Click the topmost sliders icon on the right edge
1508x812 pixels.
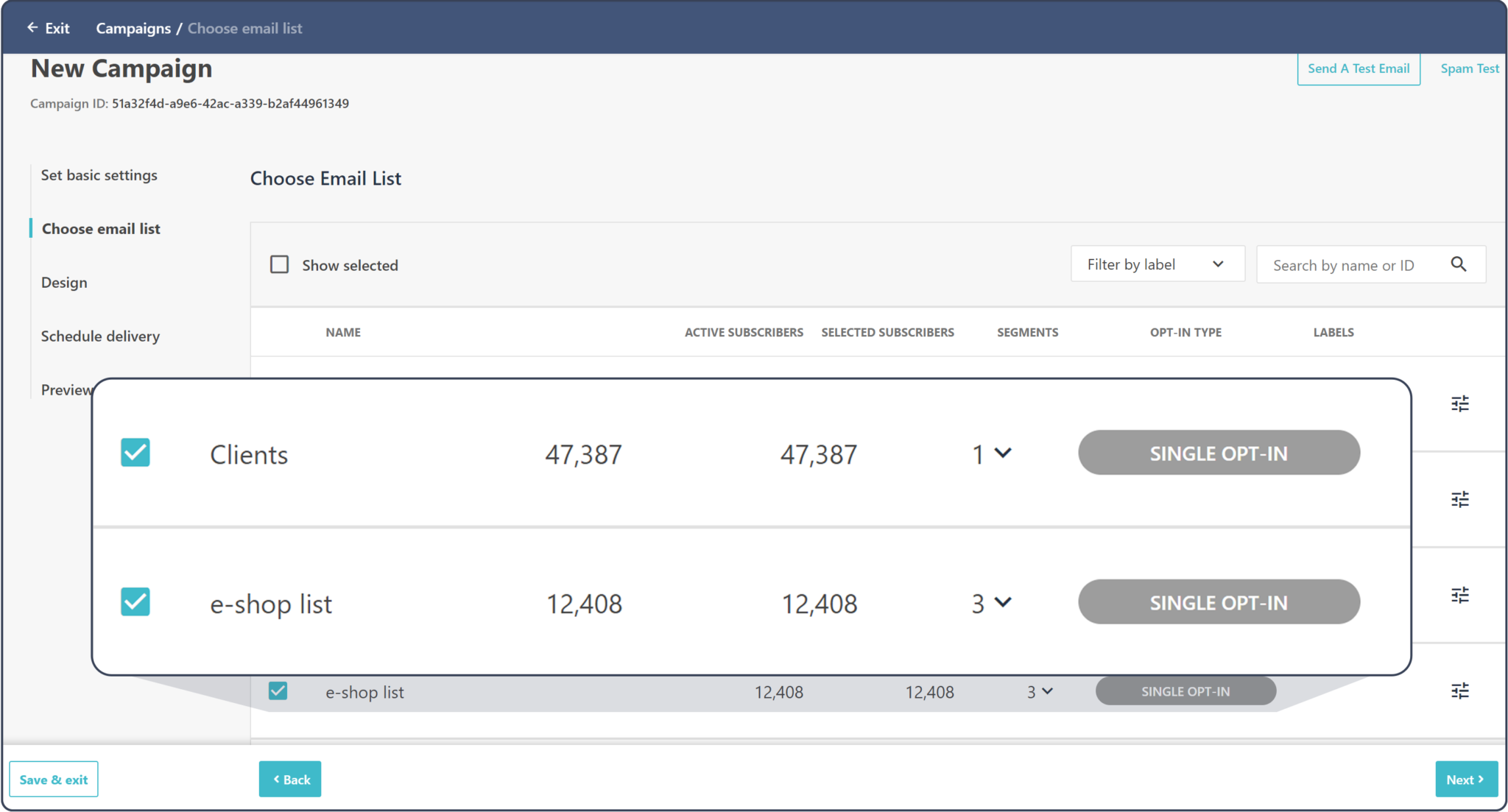click(x=1460, y=403)
